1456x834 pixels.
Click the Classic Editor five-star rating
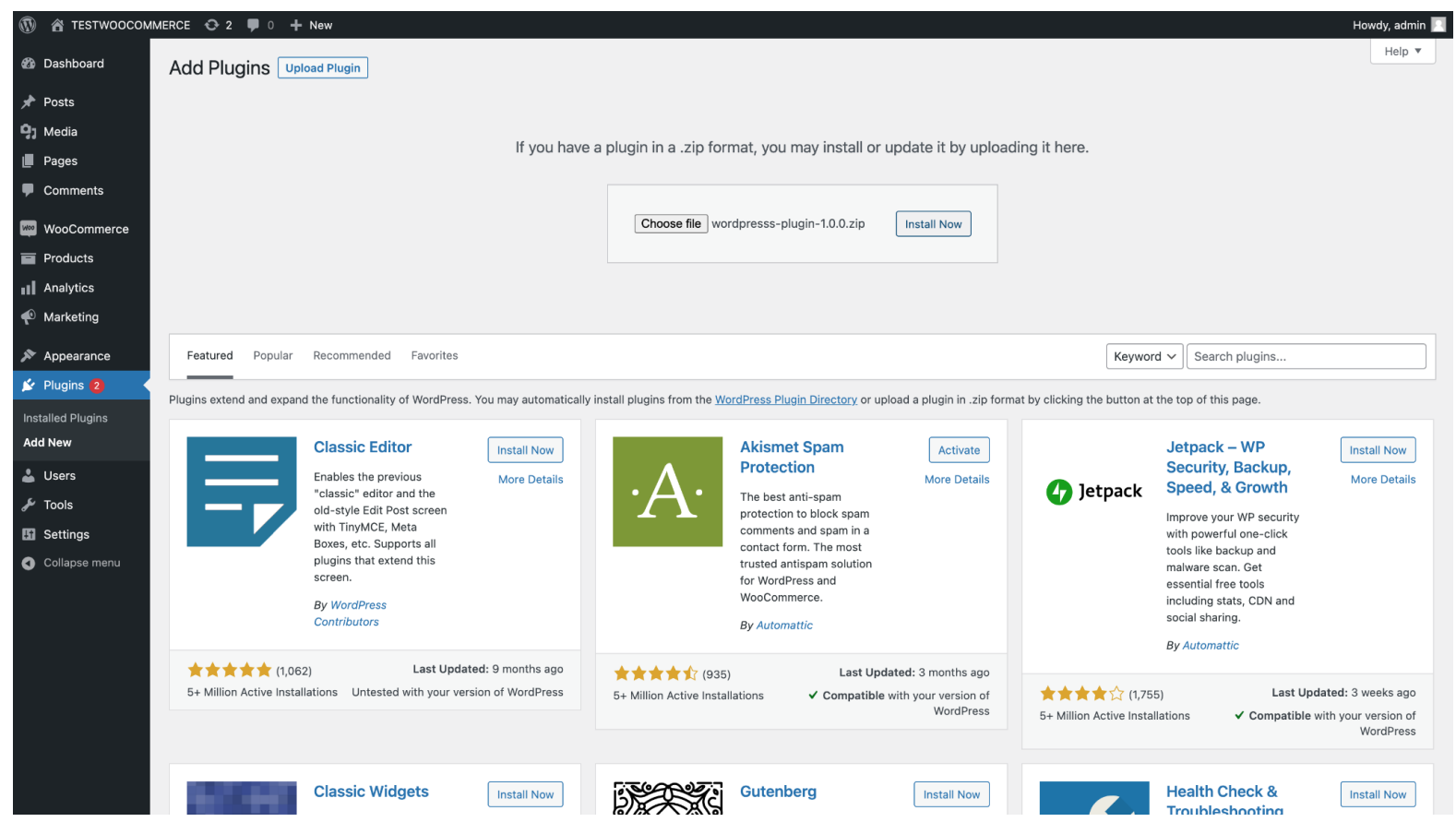230,671
